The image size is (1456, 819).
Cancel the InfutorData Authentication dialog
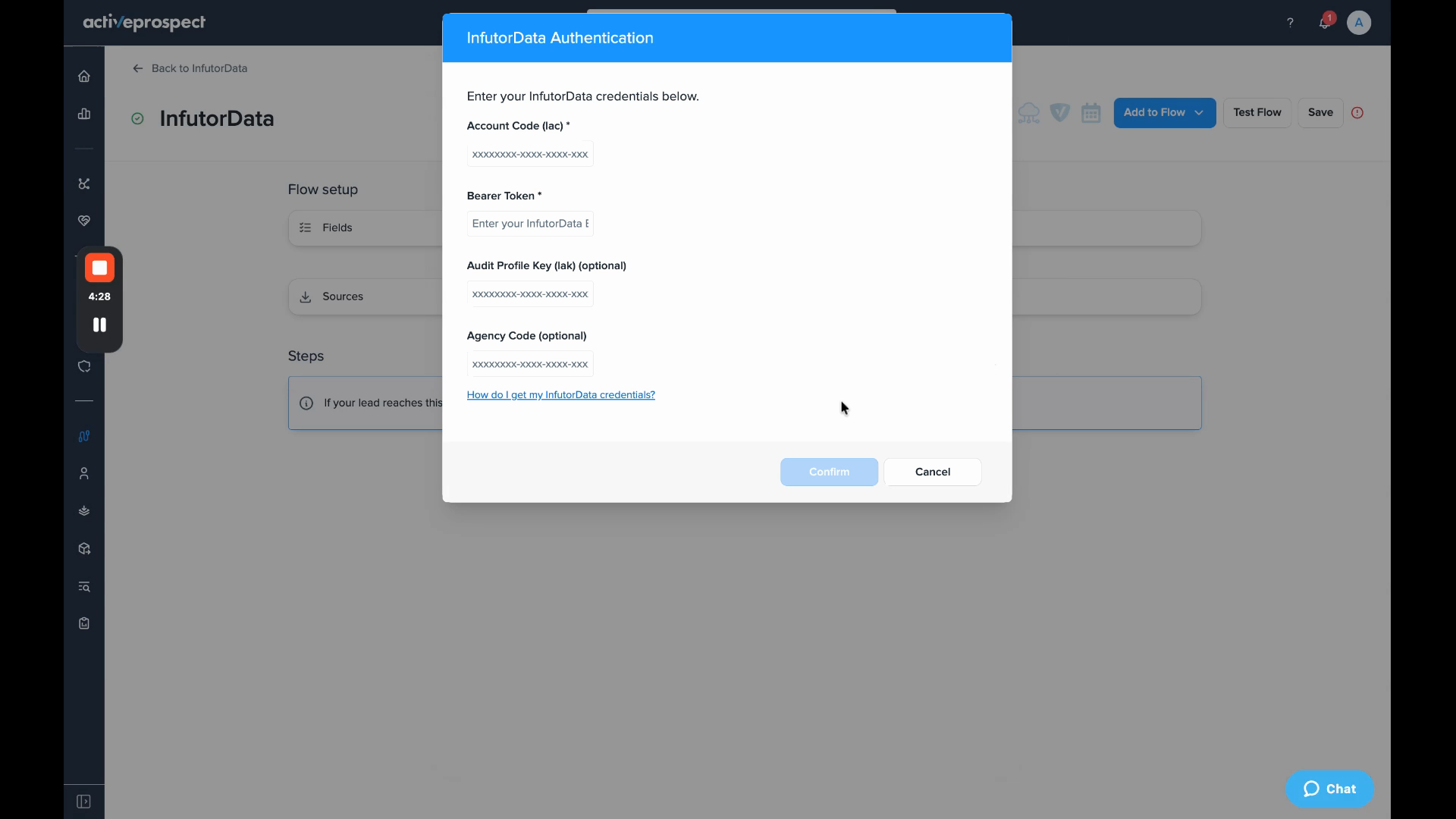(x=933, y=472)
